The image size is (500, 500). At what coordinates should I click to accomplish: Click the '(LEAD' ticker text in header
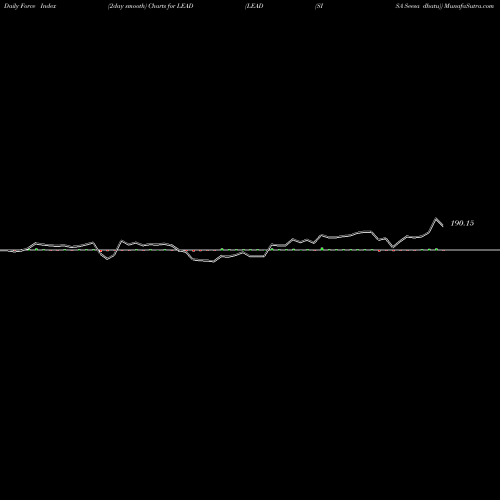[x=254, y=6]
